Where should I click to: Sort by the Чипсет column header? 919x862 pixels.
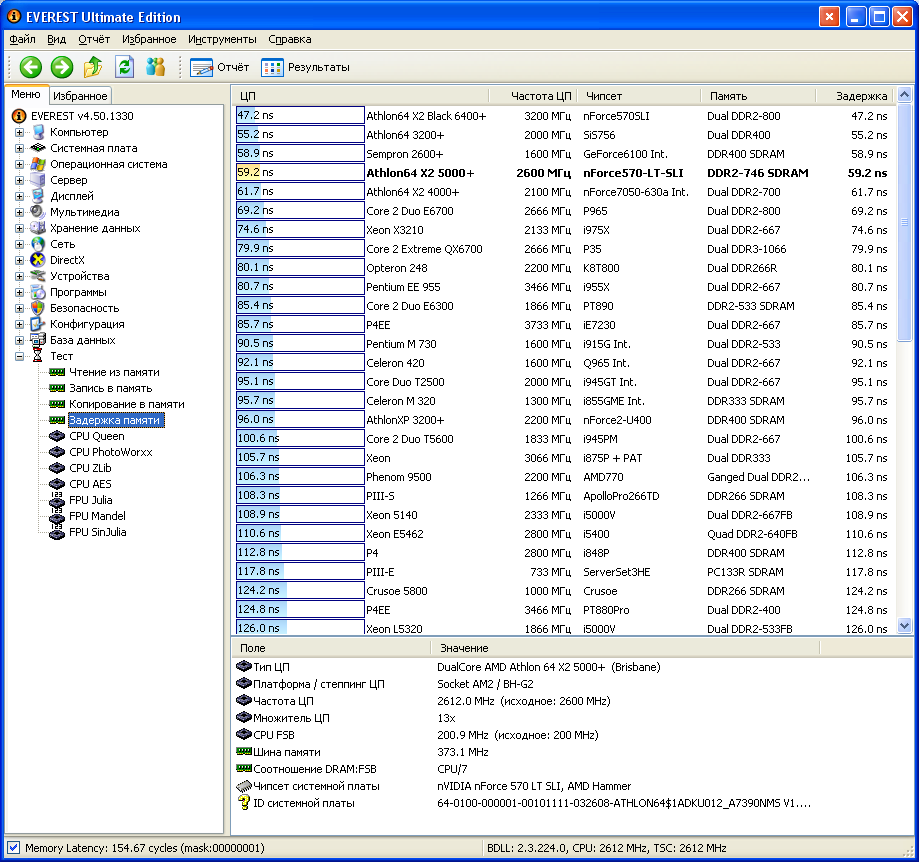[x=638, y=96]
